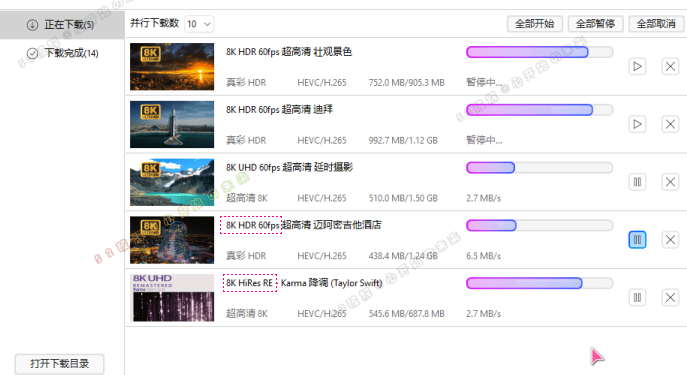Select the 8K UHD Karma thumbnail
The width and height of the screenshot is (687, 375).
click(x=172, y=298)
